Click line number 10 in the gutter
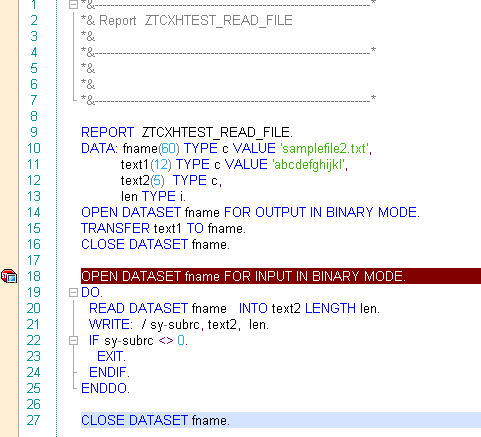The height and width of the screenshot is (437, 481). click(34, 148)
